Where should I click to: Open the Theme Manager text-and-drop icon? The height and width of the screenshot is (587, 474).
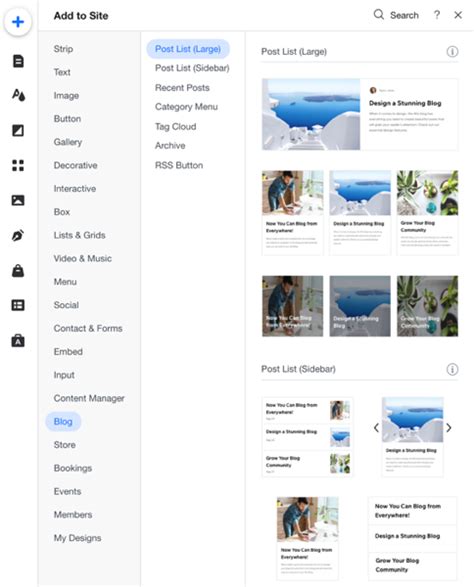coord(18,95)
